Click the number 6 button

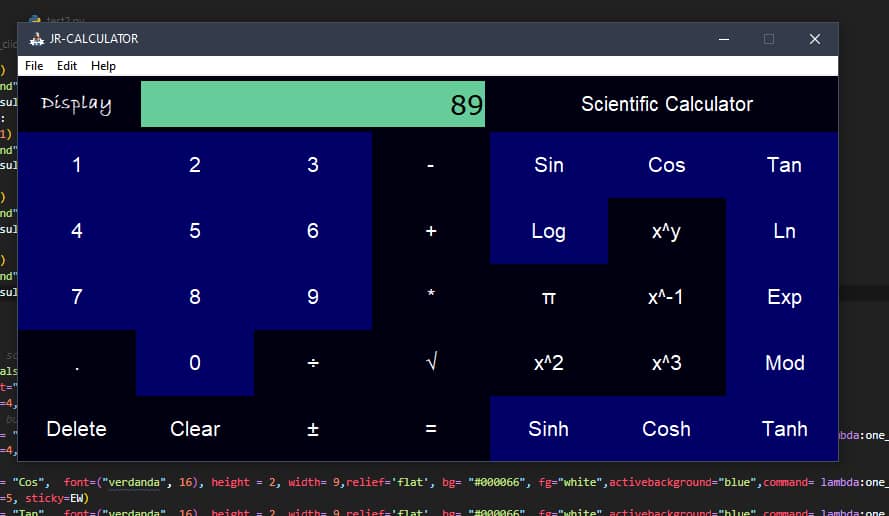tap(312, 231)
